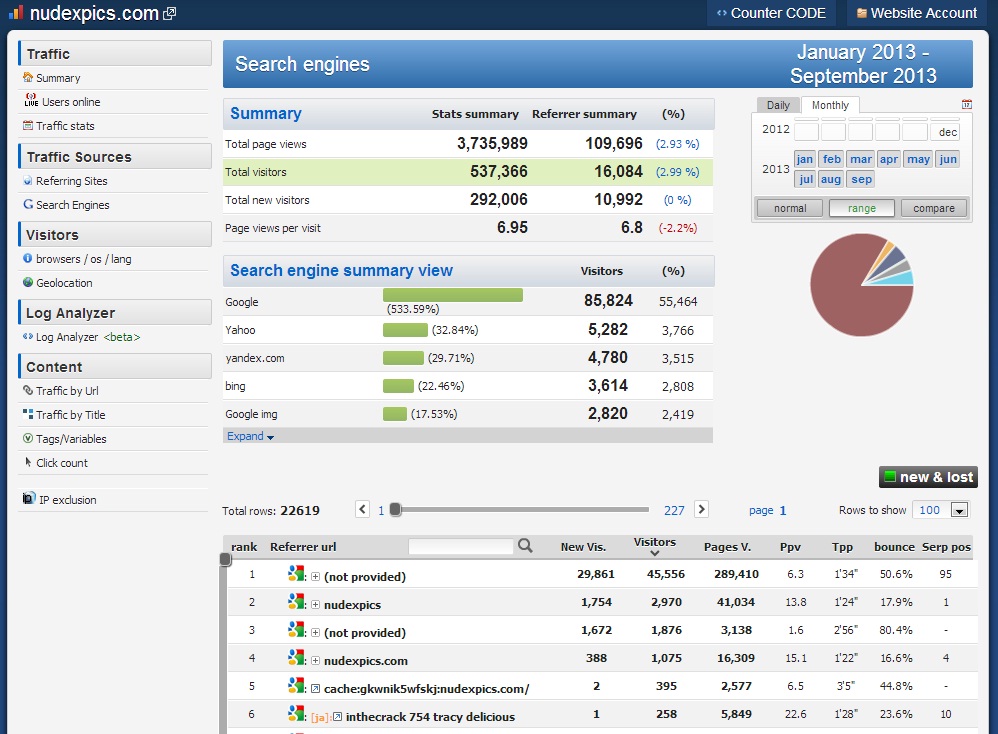Click the Counter CODE icon
The height and width of the screenshot is (734, 998).
click(722, 13)
